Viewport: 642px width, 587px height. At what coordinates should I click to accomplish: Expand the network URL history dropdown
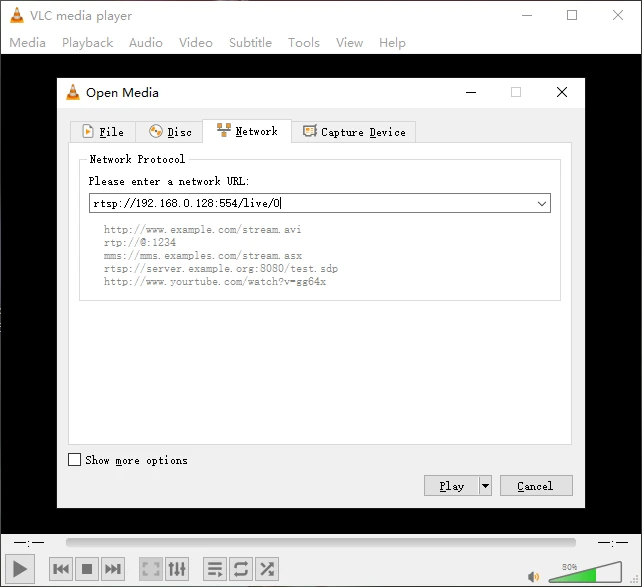pyautogui.click(x=542, y=203)
